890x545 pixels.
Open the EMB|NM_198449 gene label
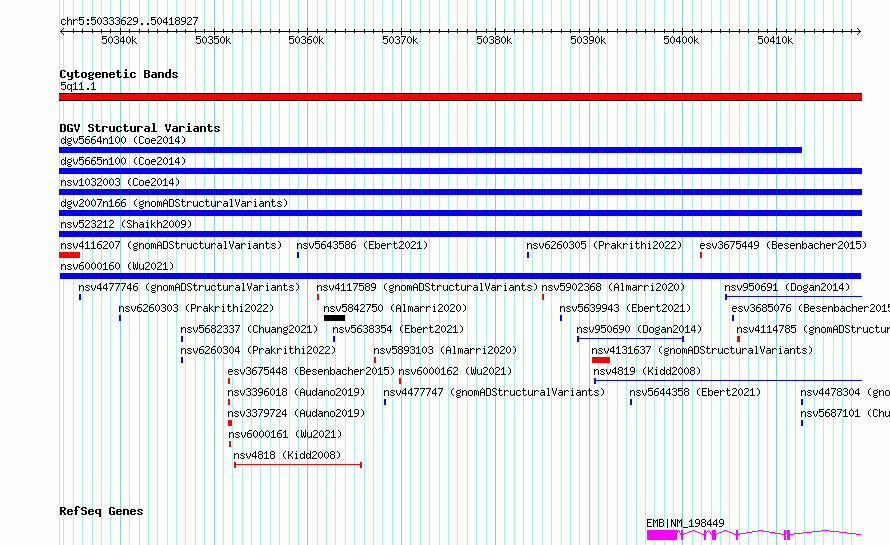click(685, 523)
